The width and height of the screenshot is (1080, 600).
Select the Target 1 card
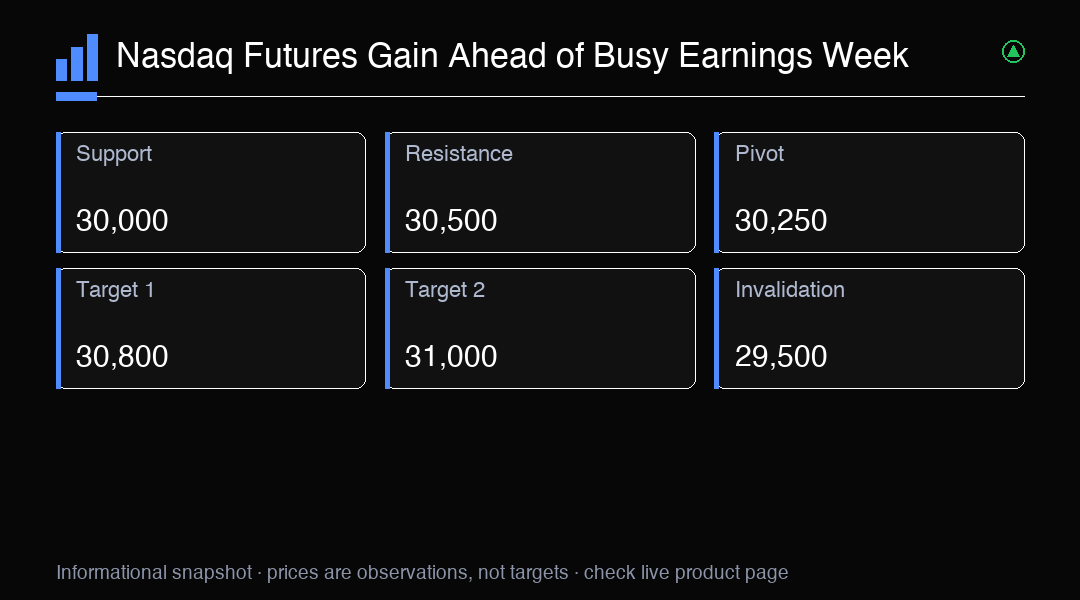(x=211, y=329)
